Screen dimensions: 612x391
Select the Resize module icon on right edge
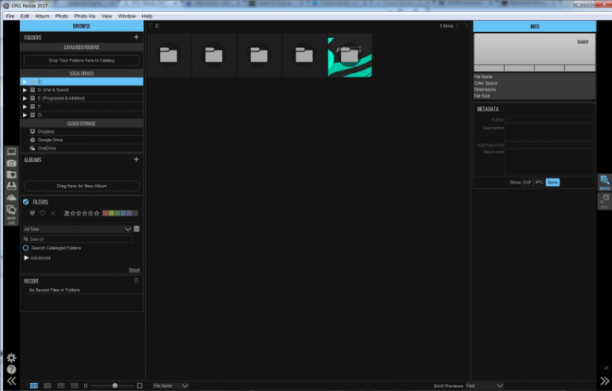coord(605,201)
